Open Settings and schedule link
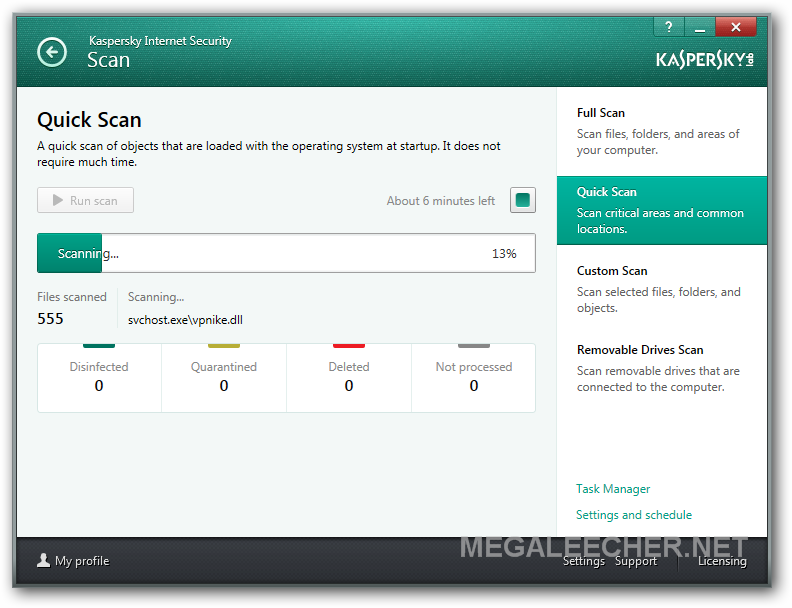Viewport: 792px width, 608px height. click(x=634, y=515)
